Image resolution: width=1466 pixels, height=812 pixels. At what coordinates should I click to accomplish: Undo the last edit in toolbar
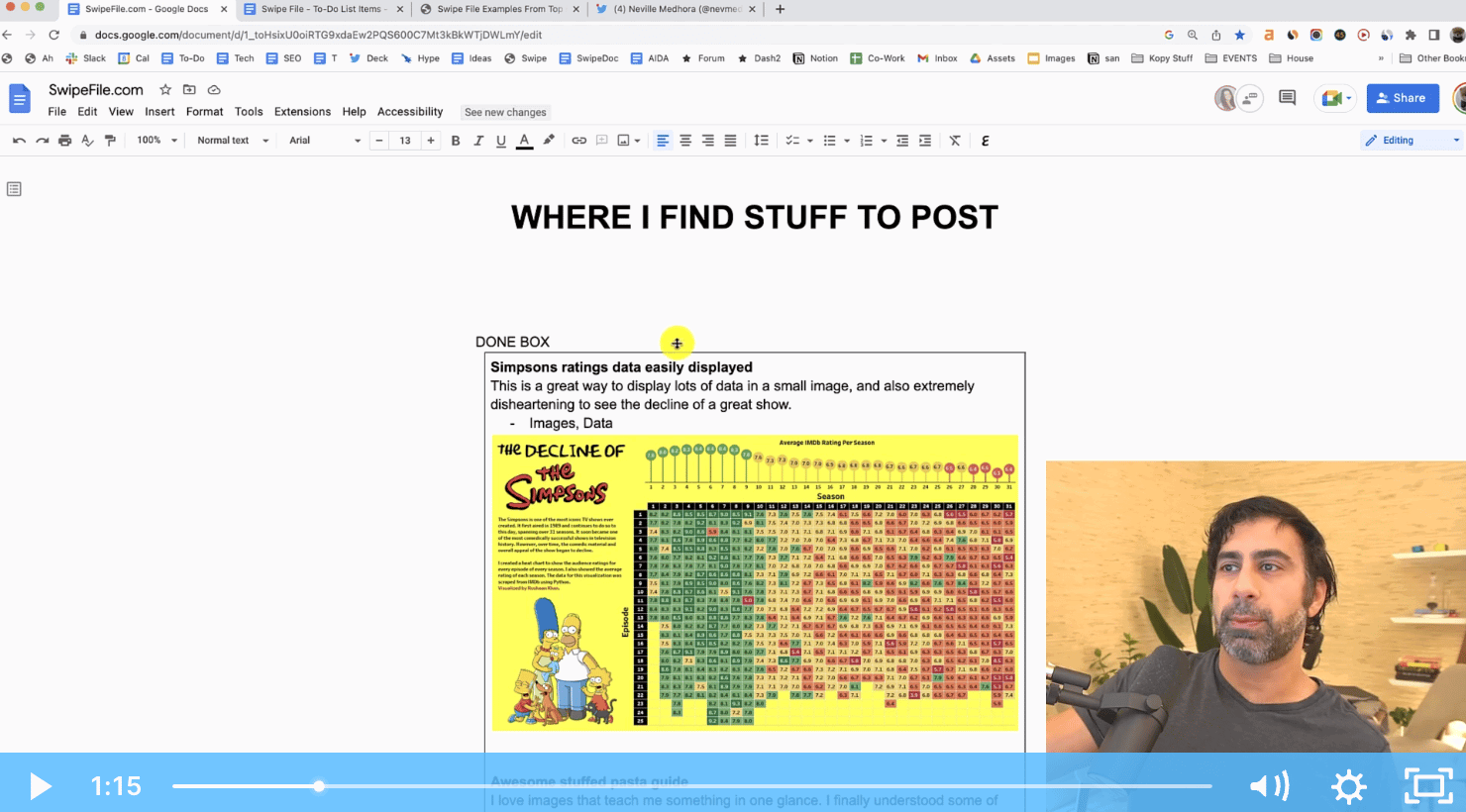(x=19, y=141)
